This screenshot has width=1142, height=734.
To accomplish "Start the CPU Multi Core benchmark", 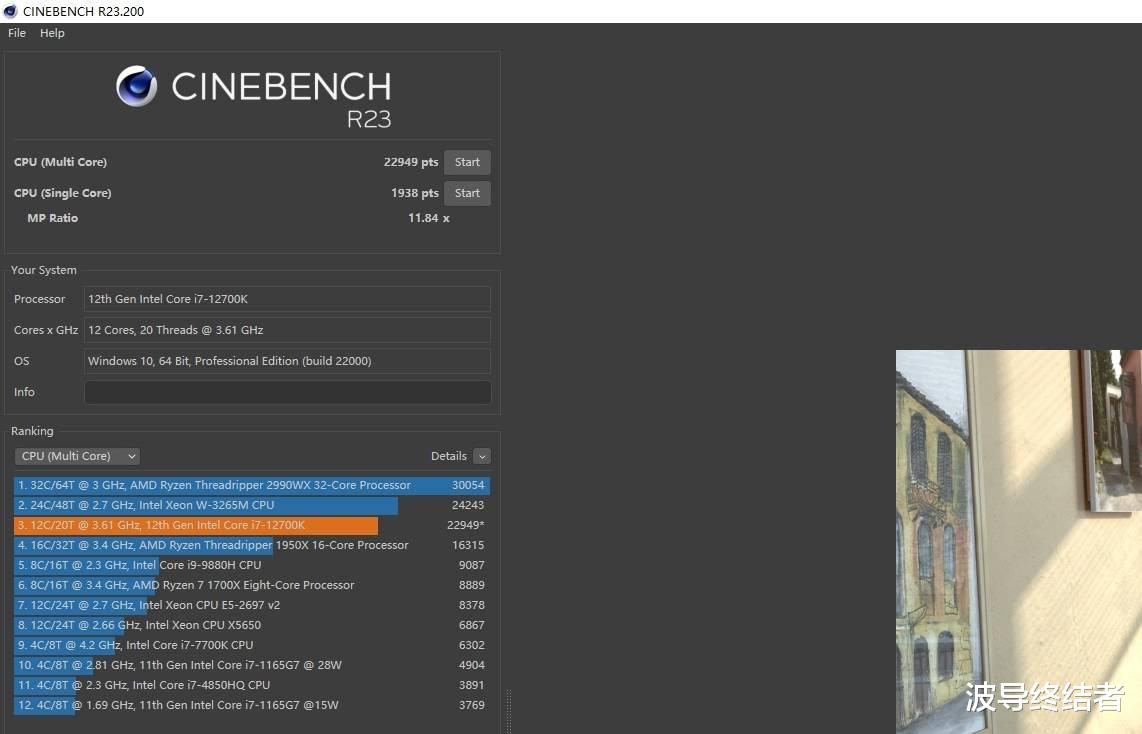I will (x=466, y=161).
